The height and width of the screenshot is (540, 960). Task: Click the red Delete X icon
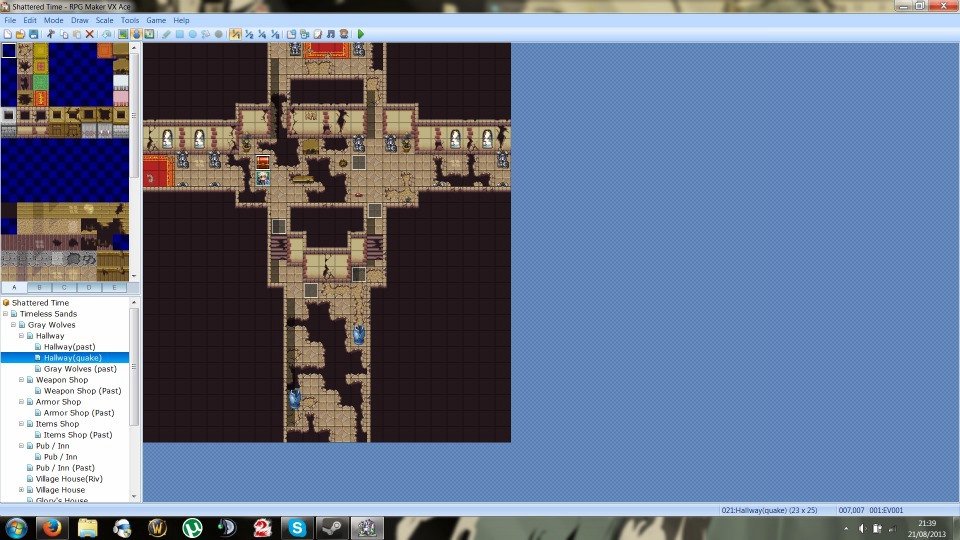(x=90, y=34)
